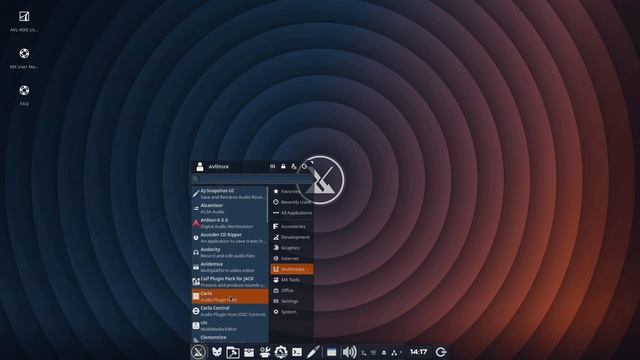The image size is (640, 360).
Task: Select the All Applications category
Action: tap(292, 213)
